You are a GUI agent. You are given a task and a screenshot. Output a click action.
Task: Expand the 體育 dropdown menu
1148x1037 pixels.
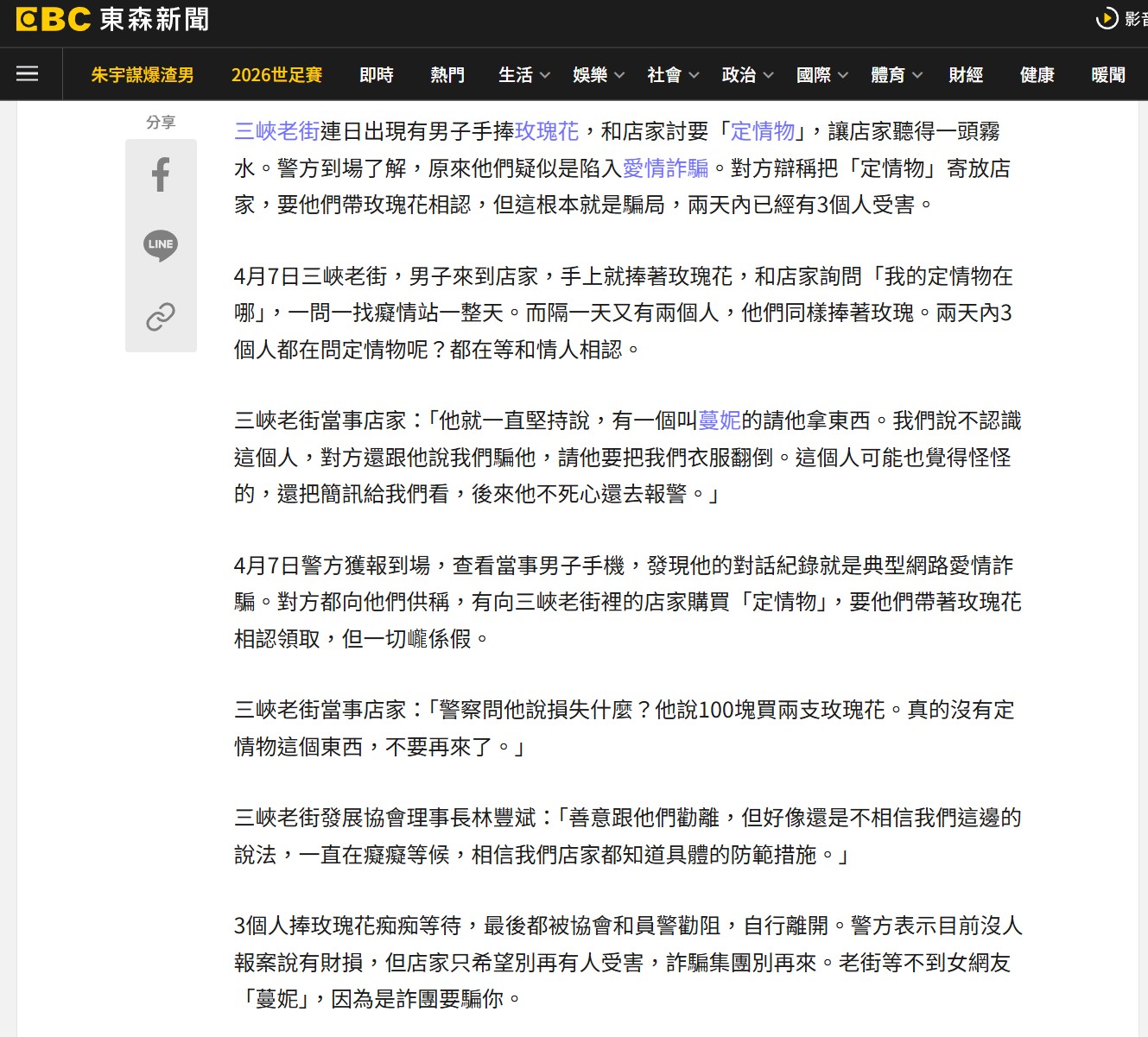pos(896,75)
